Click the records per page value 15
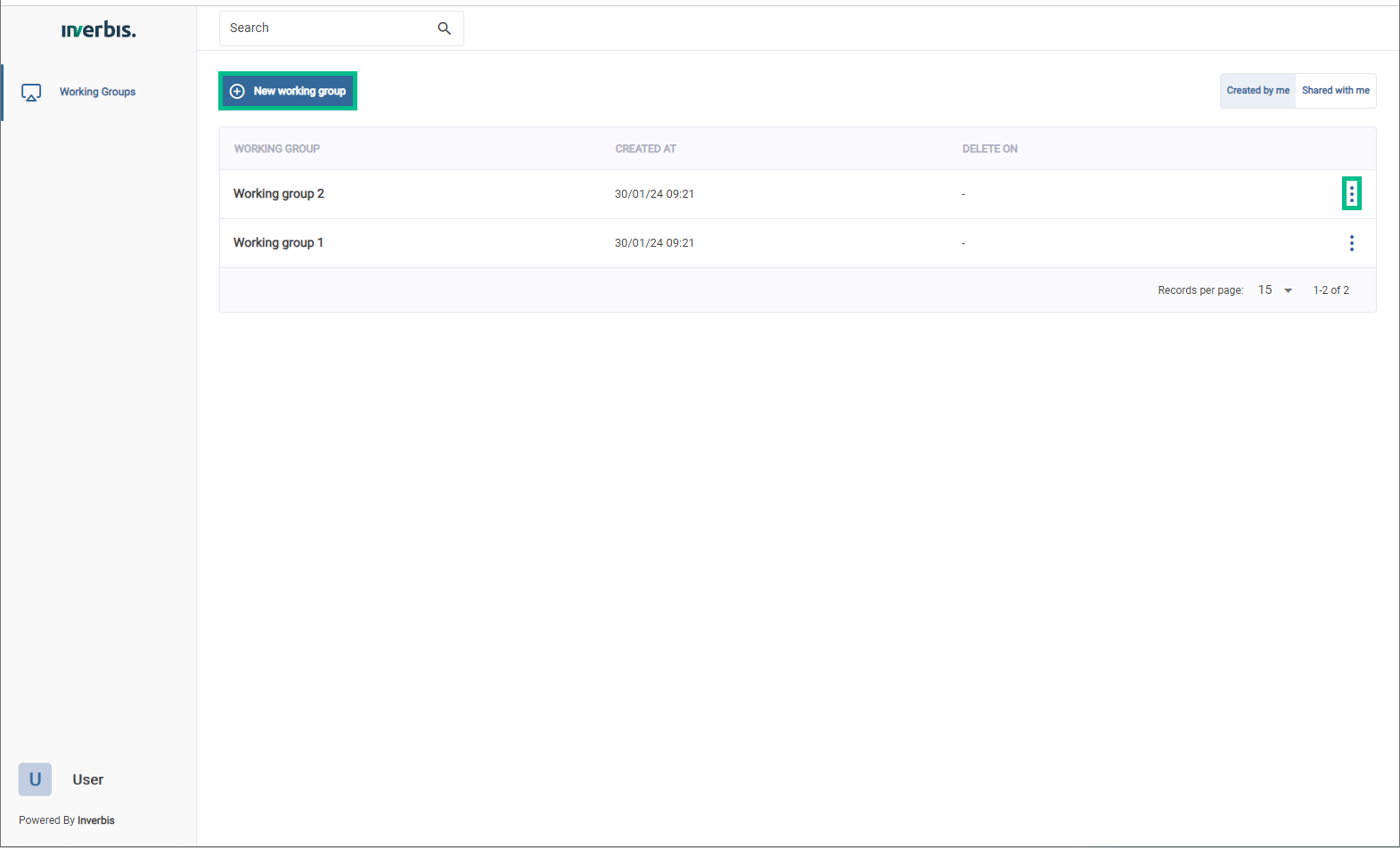Screen dimensions: 1400x848 [x=1265, y=290]
